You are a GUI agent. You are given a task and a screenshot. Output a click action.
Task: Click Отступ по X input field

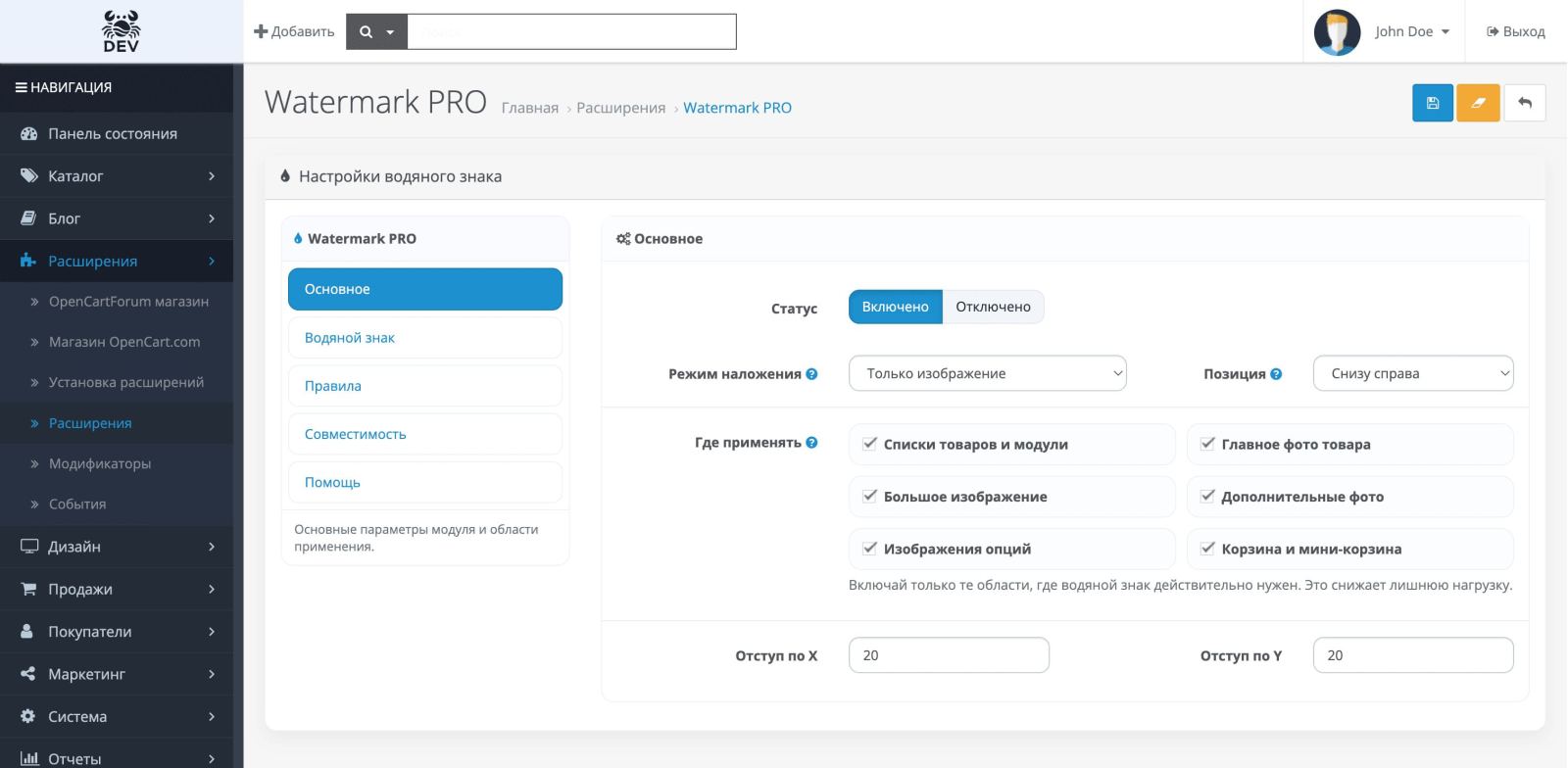point(949,655)
